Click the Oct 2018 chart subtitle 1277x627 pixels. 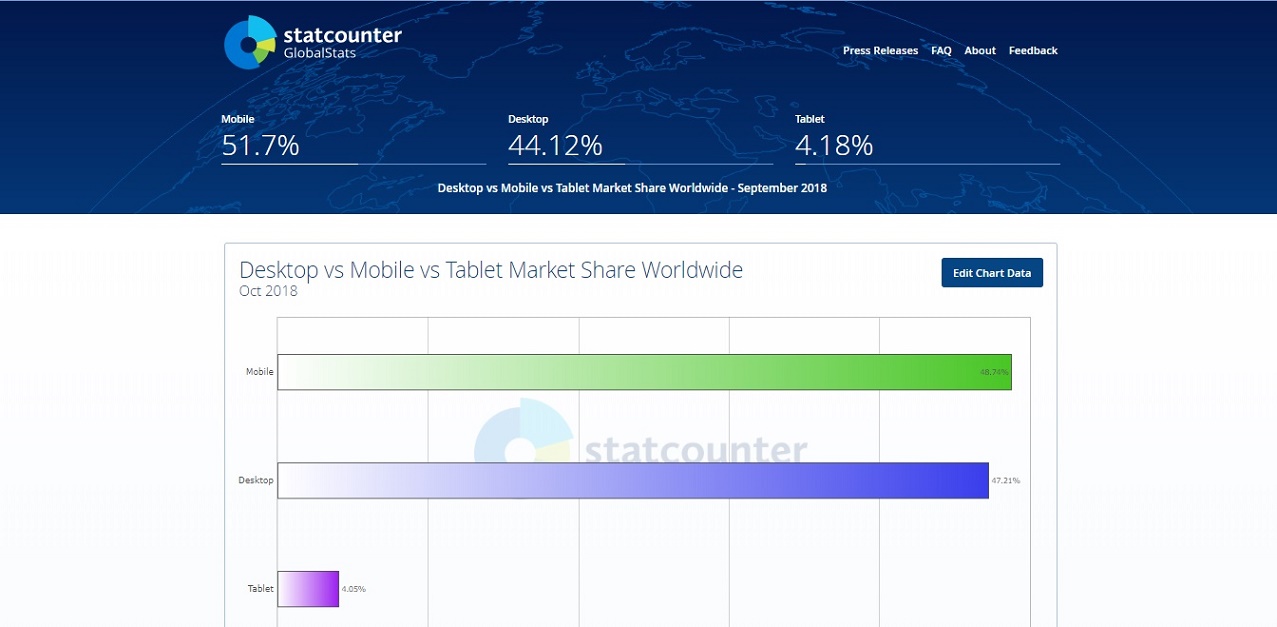268,291
